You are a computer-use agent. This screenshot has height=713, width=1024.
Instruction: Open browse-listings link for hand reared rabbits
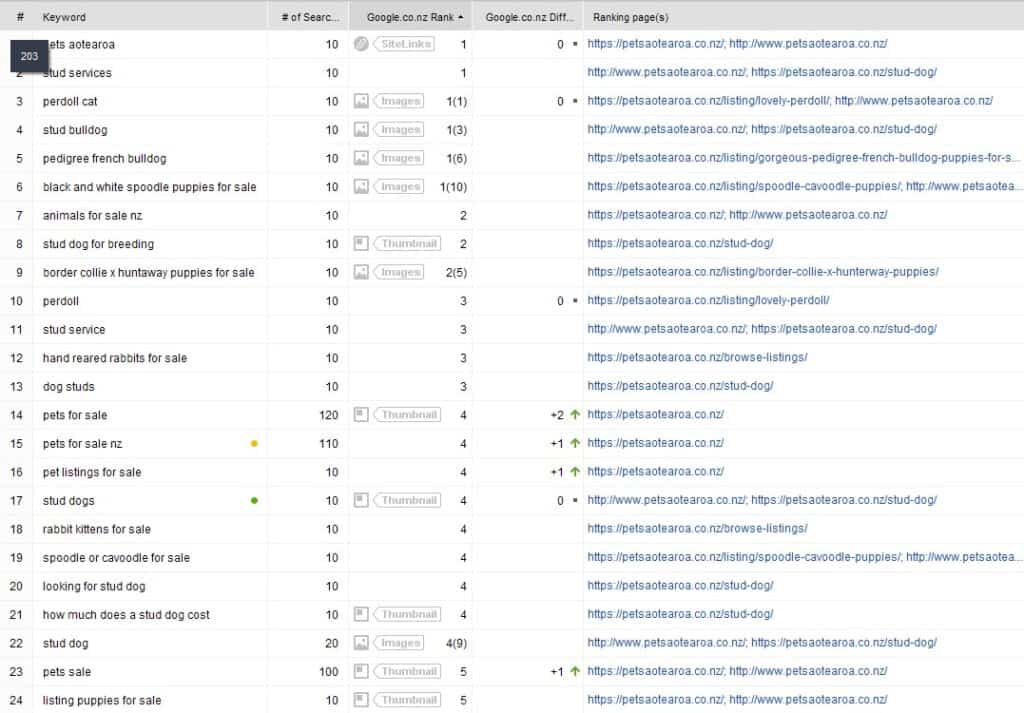[x=697, y=357]
